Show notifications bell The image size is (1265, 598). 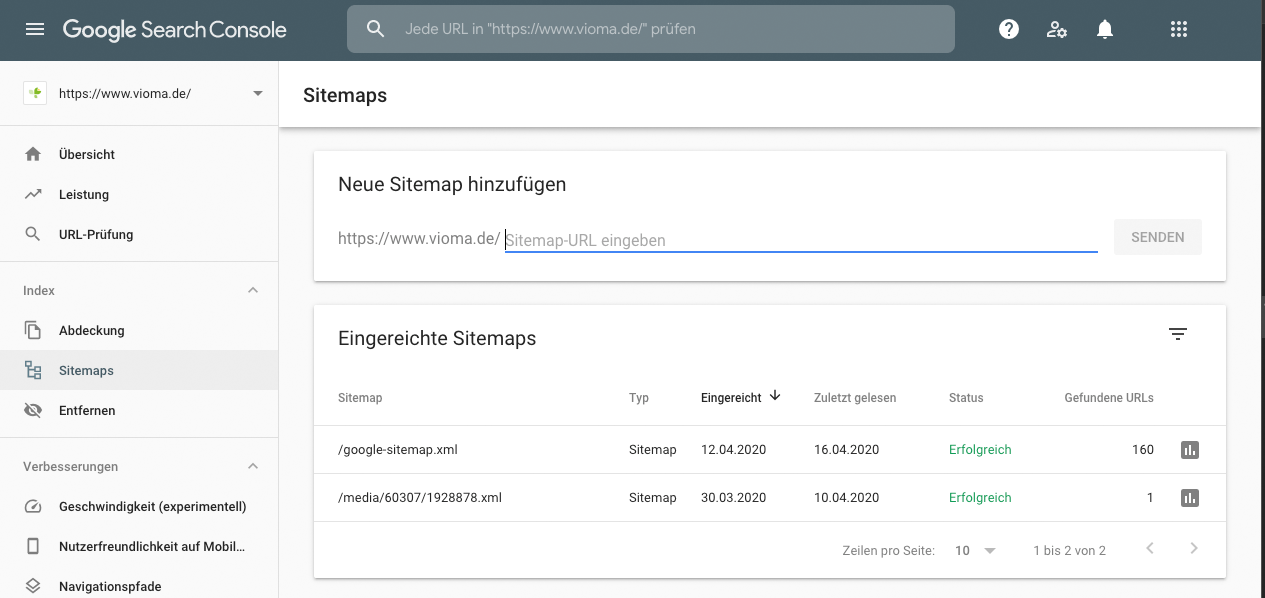(x=1105, y=30)
